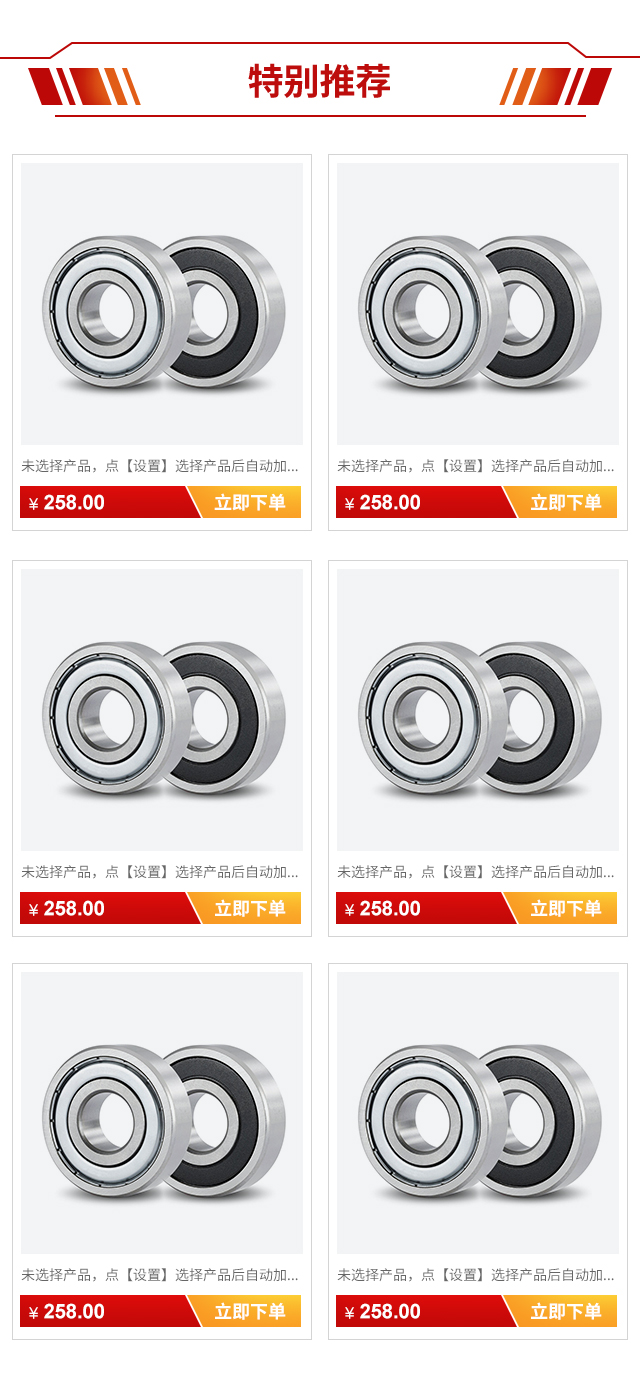The width and height of the screenshot is (640, 1386).
Task: Click 立即下单 on the fifth product card
Action: click(250, 1311)
